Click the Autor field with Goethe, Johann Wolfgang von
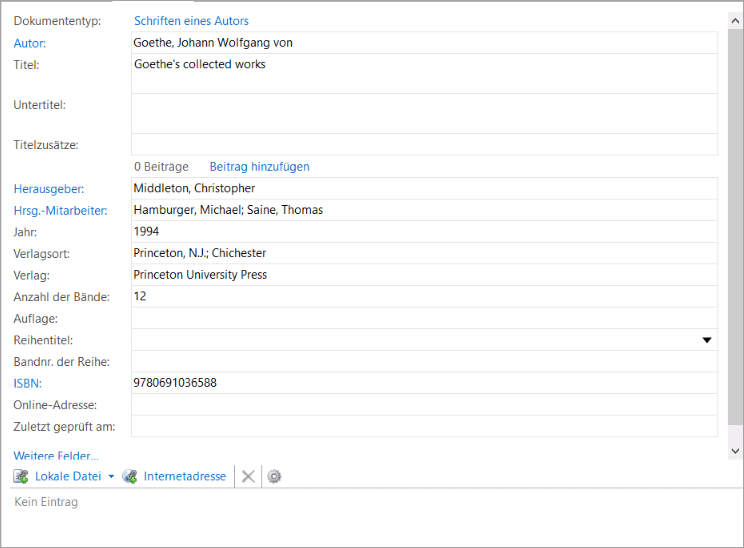Image resolution: width=744 pixels, height=548 pixels. [x=424, y=43]
